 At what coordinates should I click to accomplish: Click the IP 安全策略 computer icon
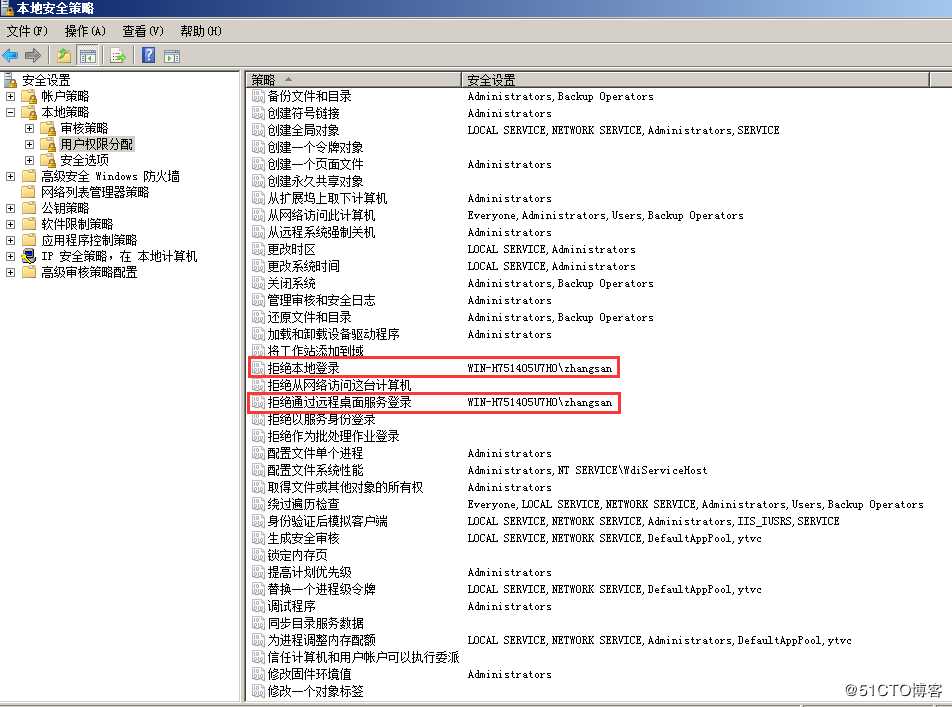point(29,256)
